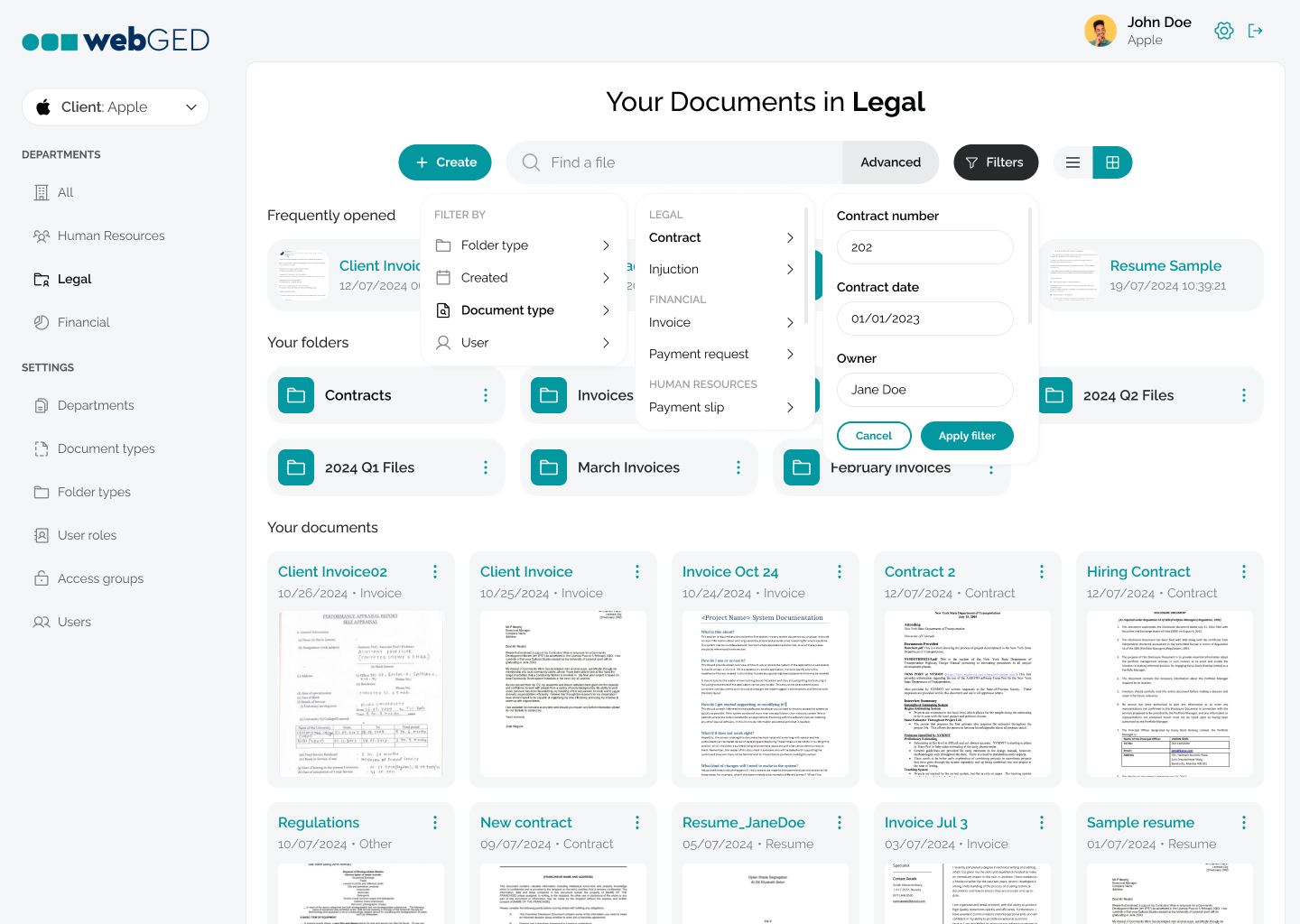Open Hiring Contract document thumbnail
The width and height of the screenshot is (1300, 924).
click(1170, 694)
